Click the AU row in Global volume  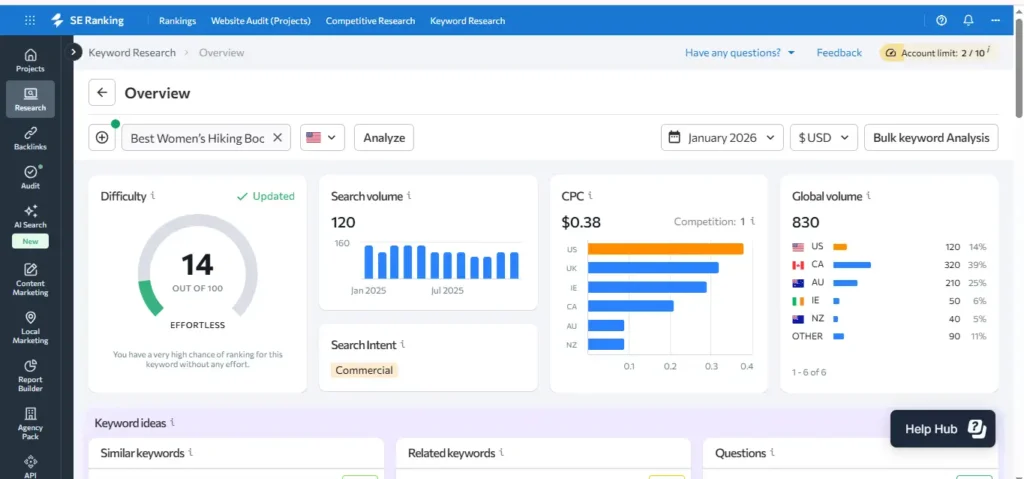tap(889, 282)
